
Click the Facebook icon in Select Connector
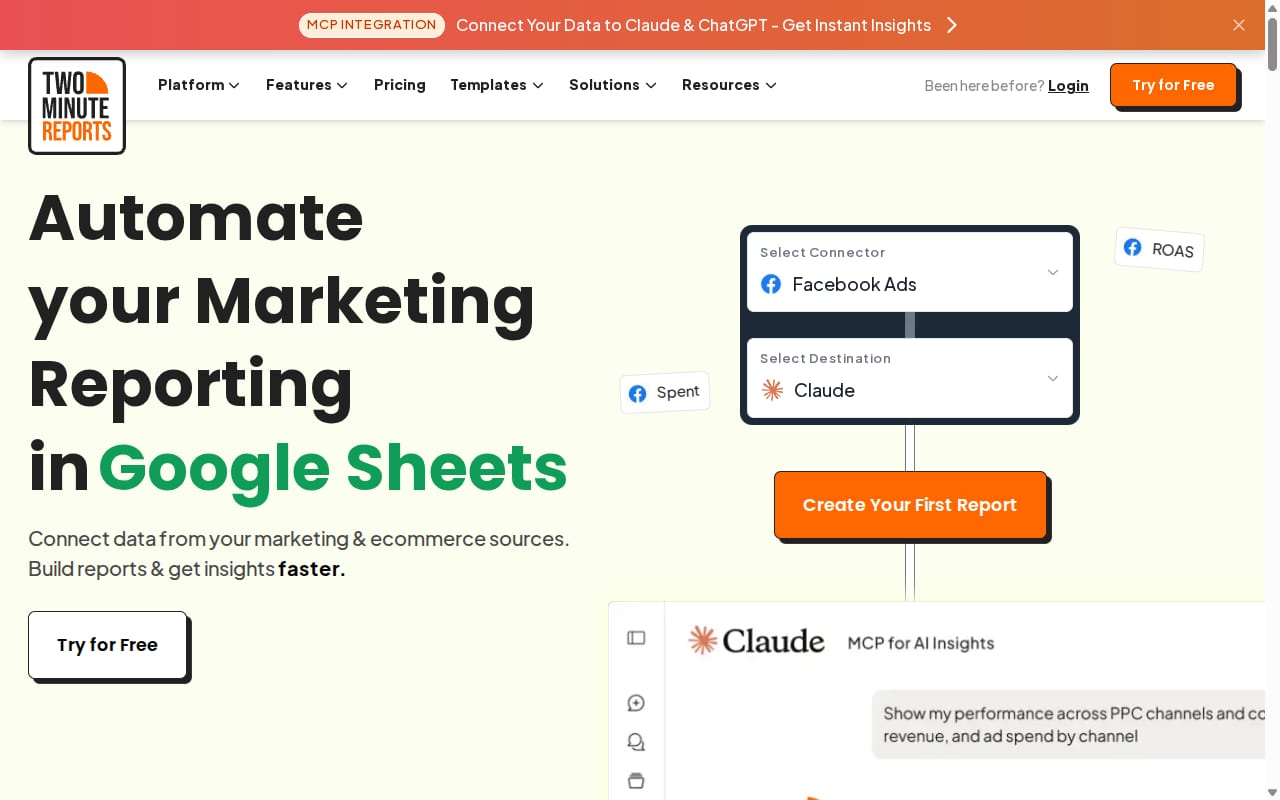[771, 284]
